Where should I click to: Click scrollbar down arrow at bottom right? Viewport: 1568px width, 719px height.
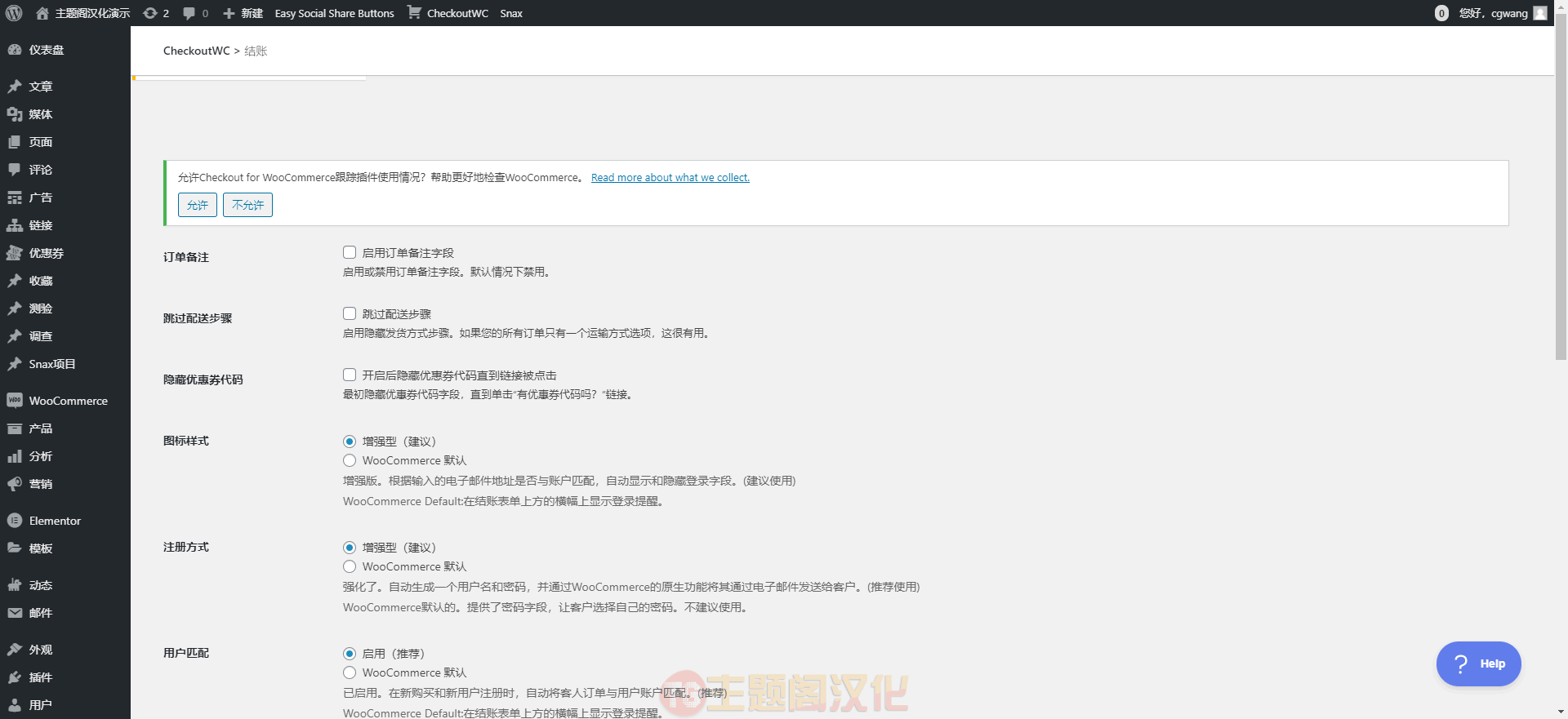click(1561, 712)
